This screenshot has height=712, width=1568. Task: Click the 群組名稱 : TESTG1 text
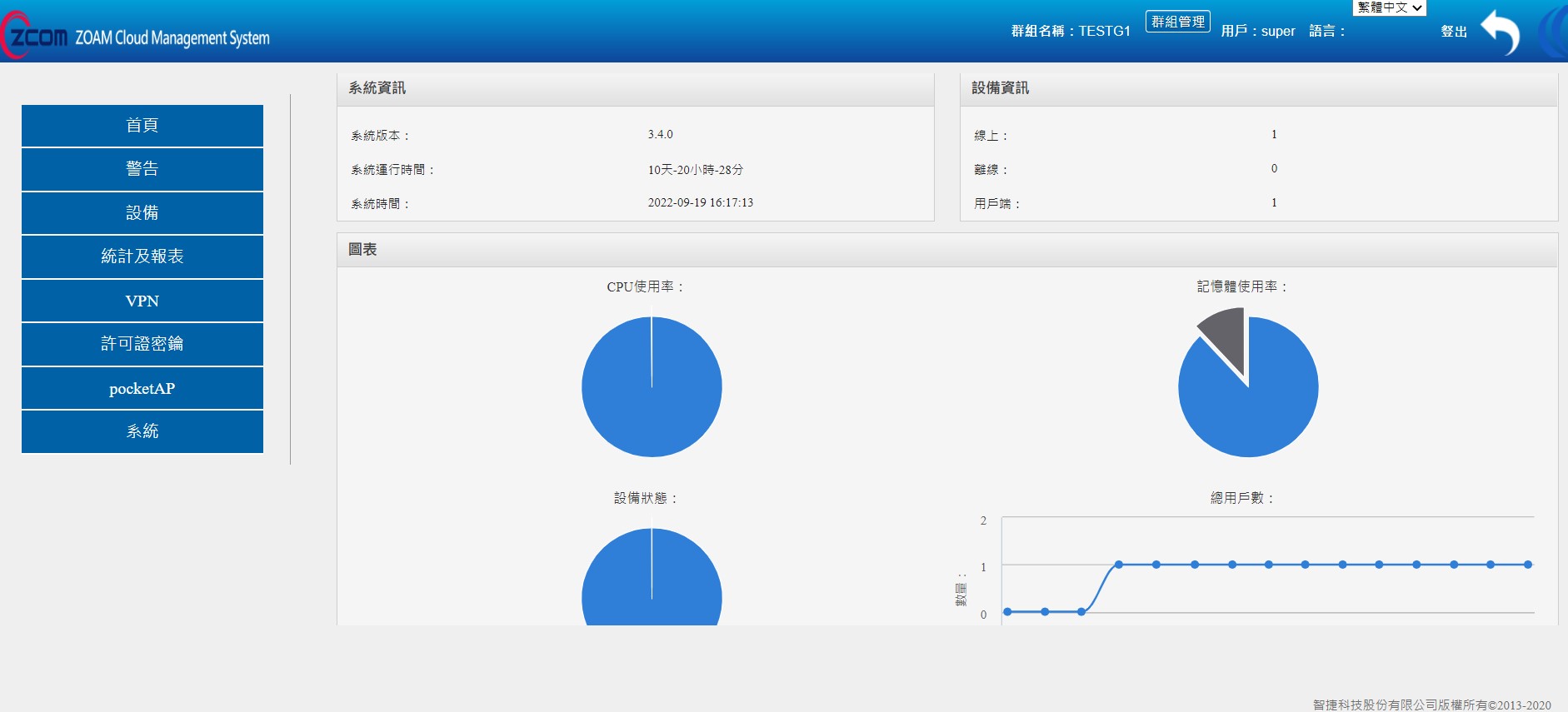1071,32
